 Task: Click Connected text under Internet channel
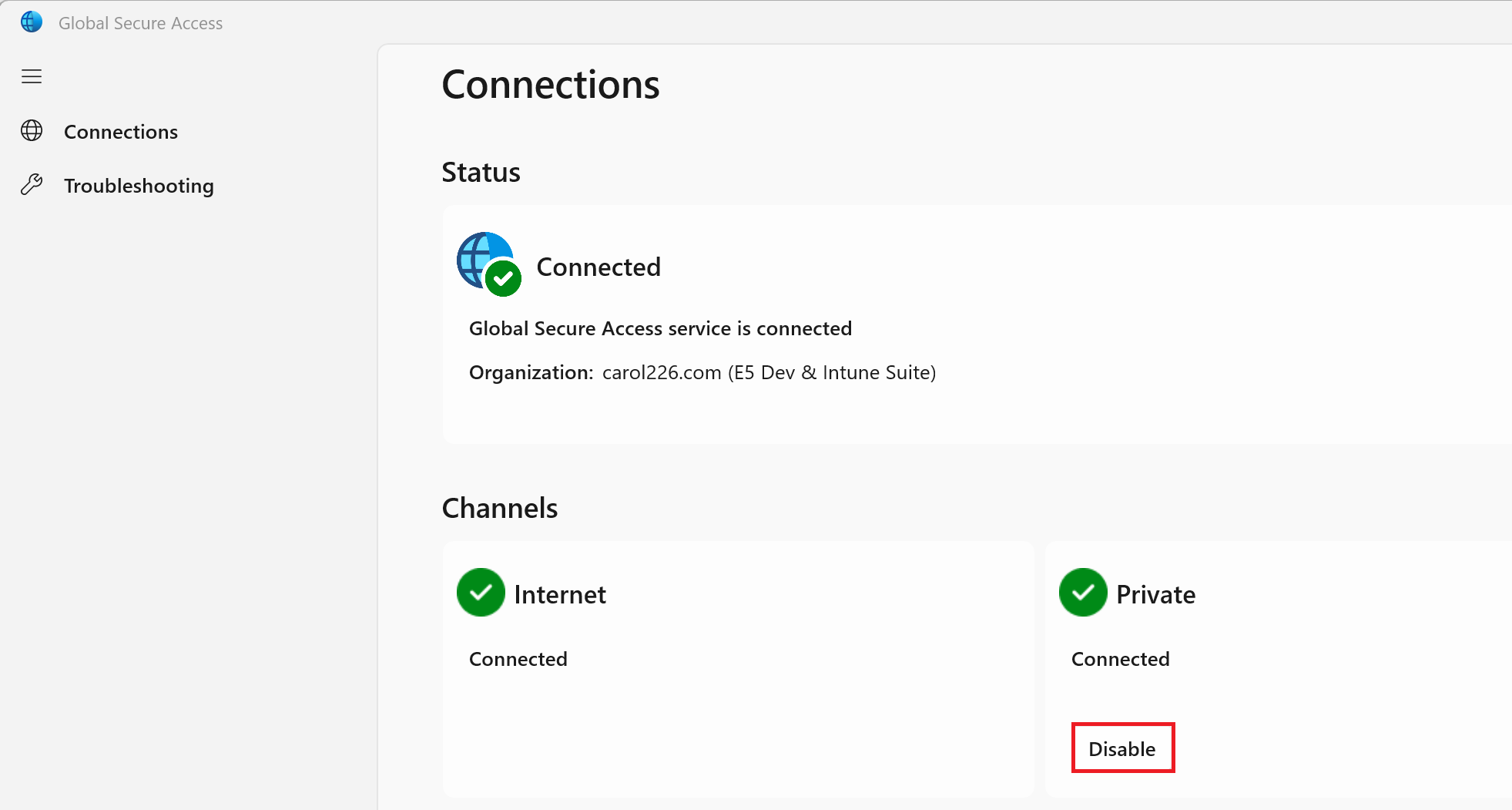tap(518, 660)
